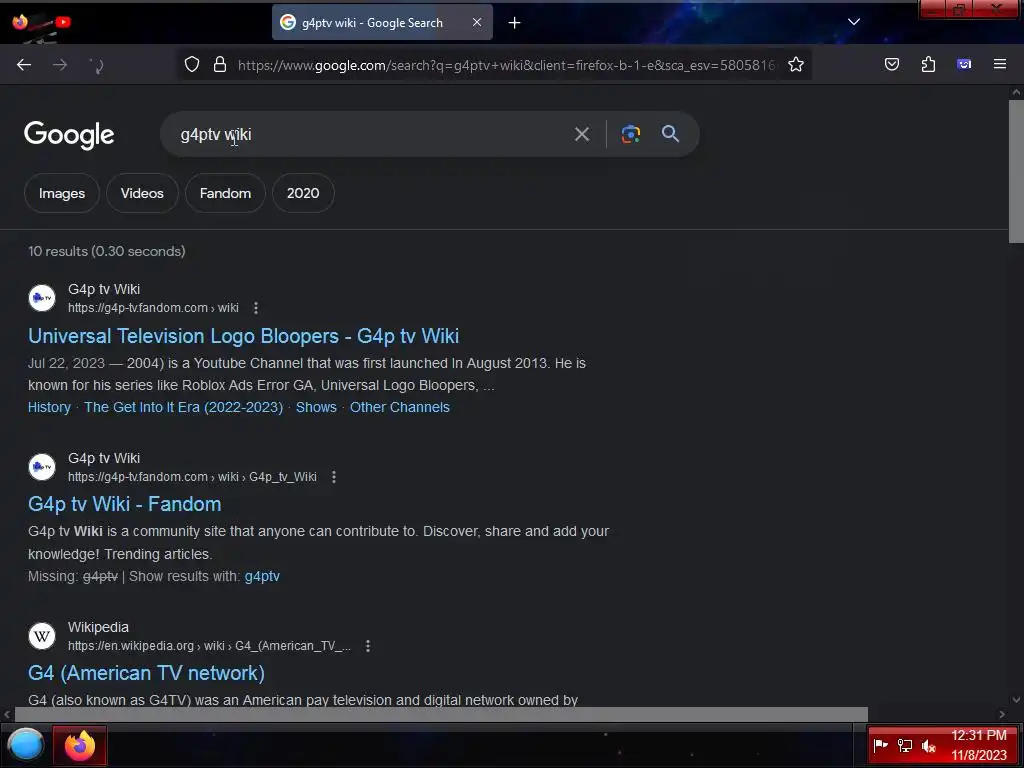Open the Windows Start orb
The width and height of the screenshot is (1024, 768).
tap(25, 744)
